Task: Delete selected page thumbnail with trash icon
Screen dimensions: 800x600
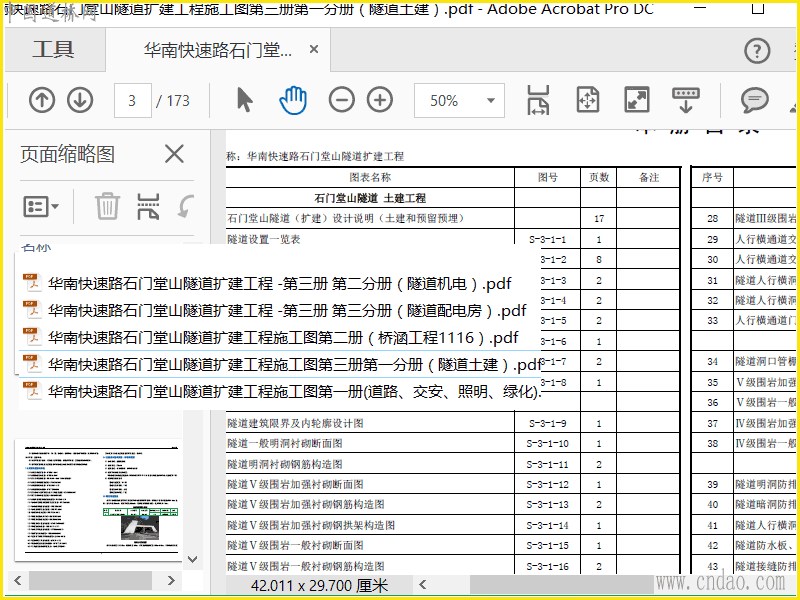Action: (x=107, y=206)
